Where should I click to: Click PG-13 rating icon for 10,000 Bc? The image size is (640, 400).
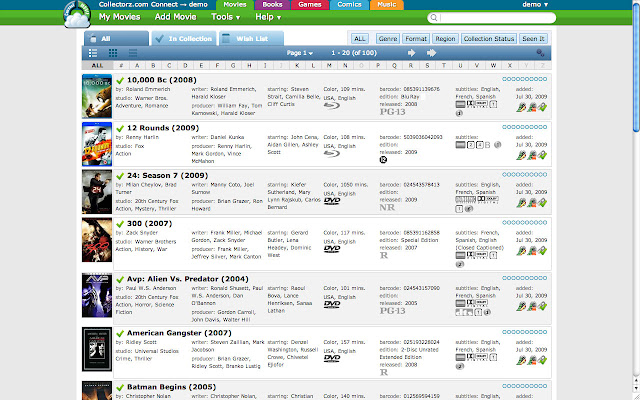coord(392,112)
